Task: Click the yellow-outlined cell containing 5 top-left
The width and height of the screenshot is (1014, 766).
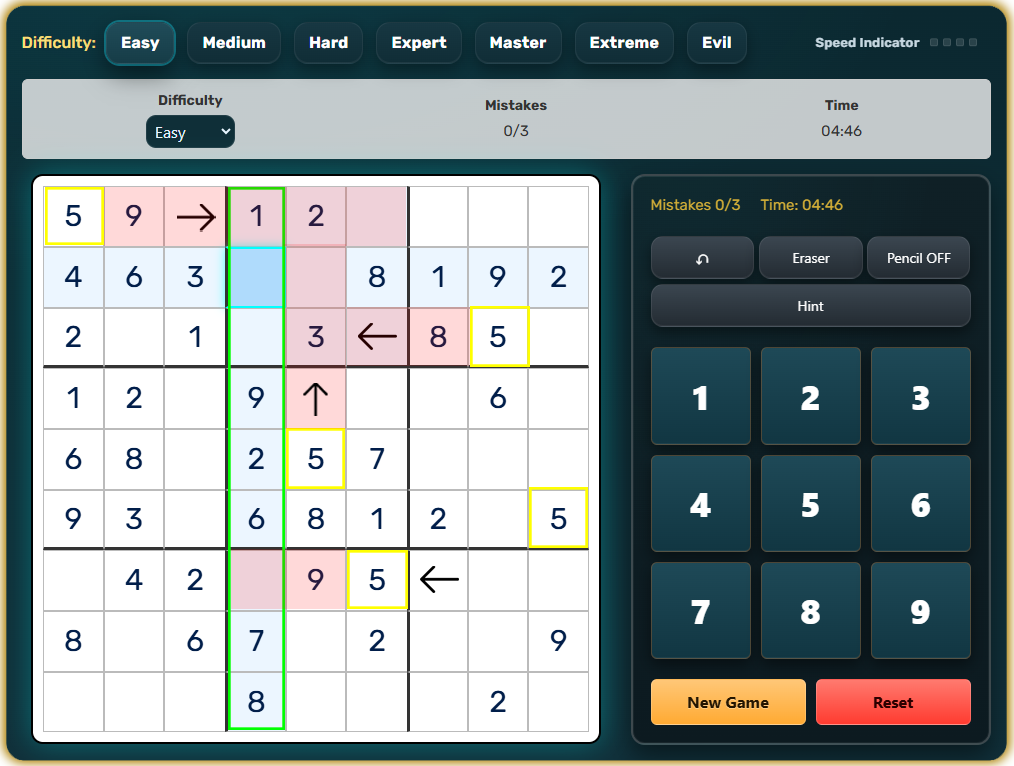Action: [74, 216]
